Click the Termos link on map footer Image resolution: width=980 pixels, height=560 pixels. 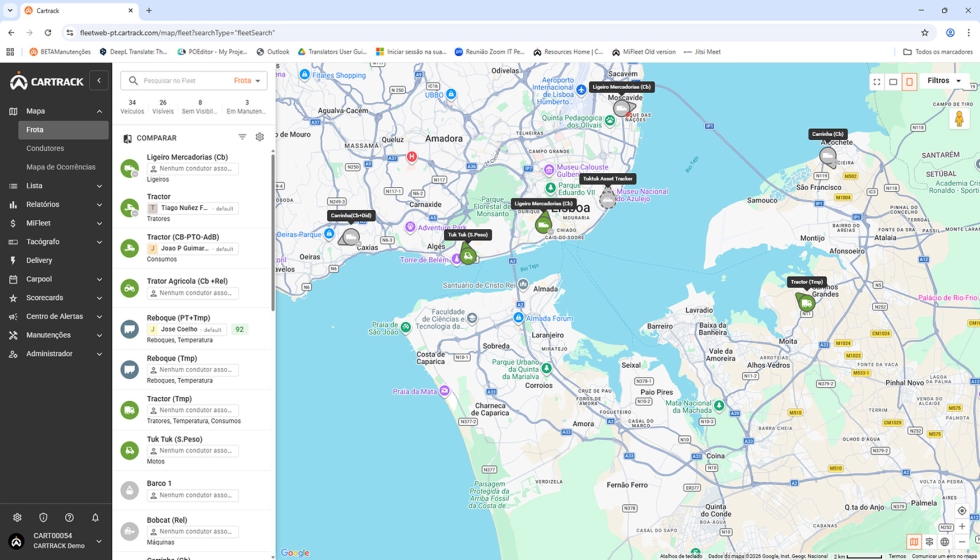tap(897, 556)
